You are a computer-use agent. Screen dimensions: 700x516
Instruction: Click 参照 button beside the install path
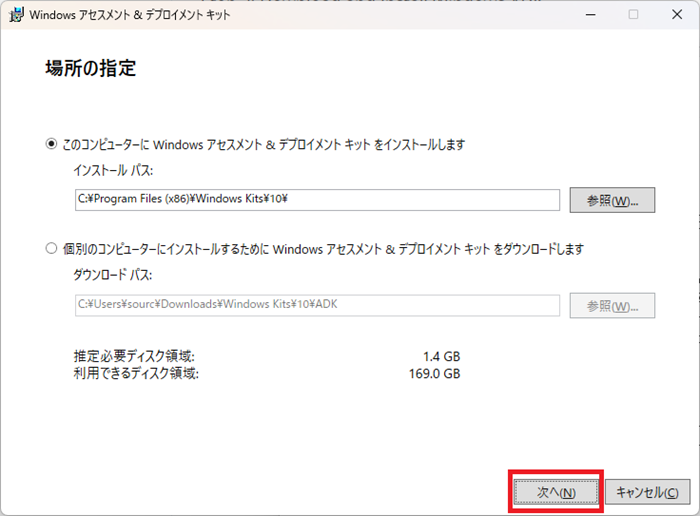click(x=612, y=200)
